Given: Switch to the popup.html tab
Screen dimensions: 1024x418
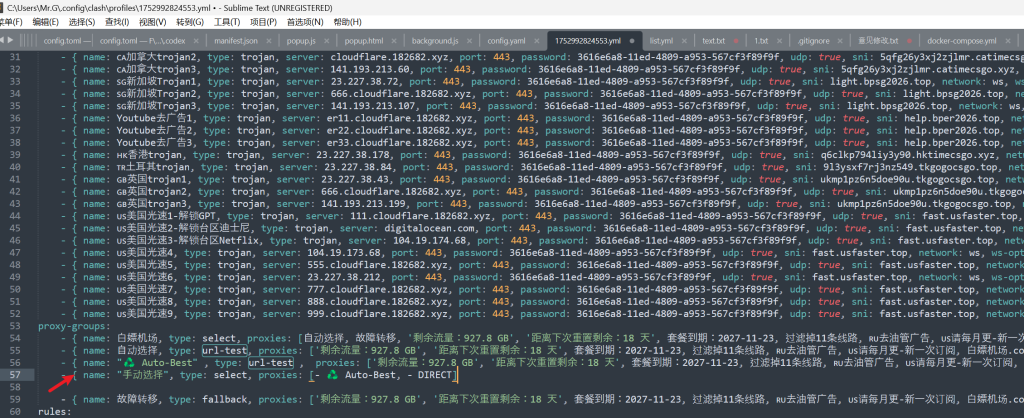Looking at the screenshot, I should [x=363, y=41].
